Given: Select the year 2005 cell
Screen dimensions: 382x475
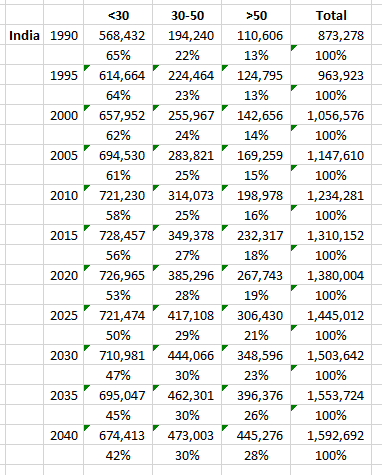Looking at the screenshot, I should point(64,155).
